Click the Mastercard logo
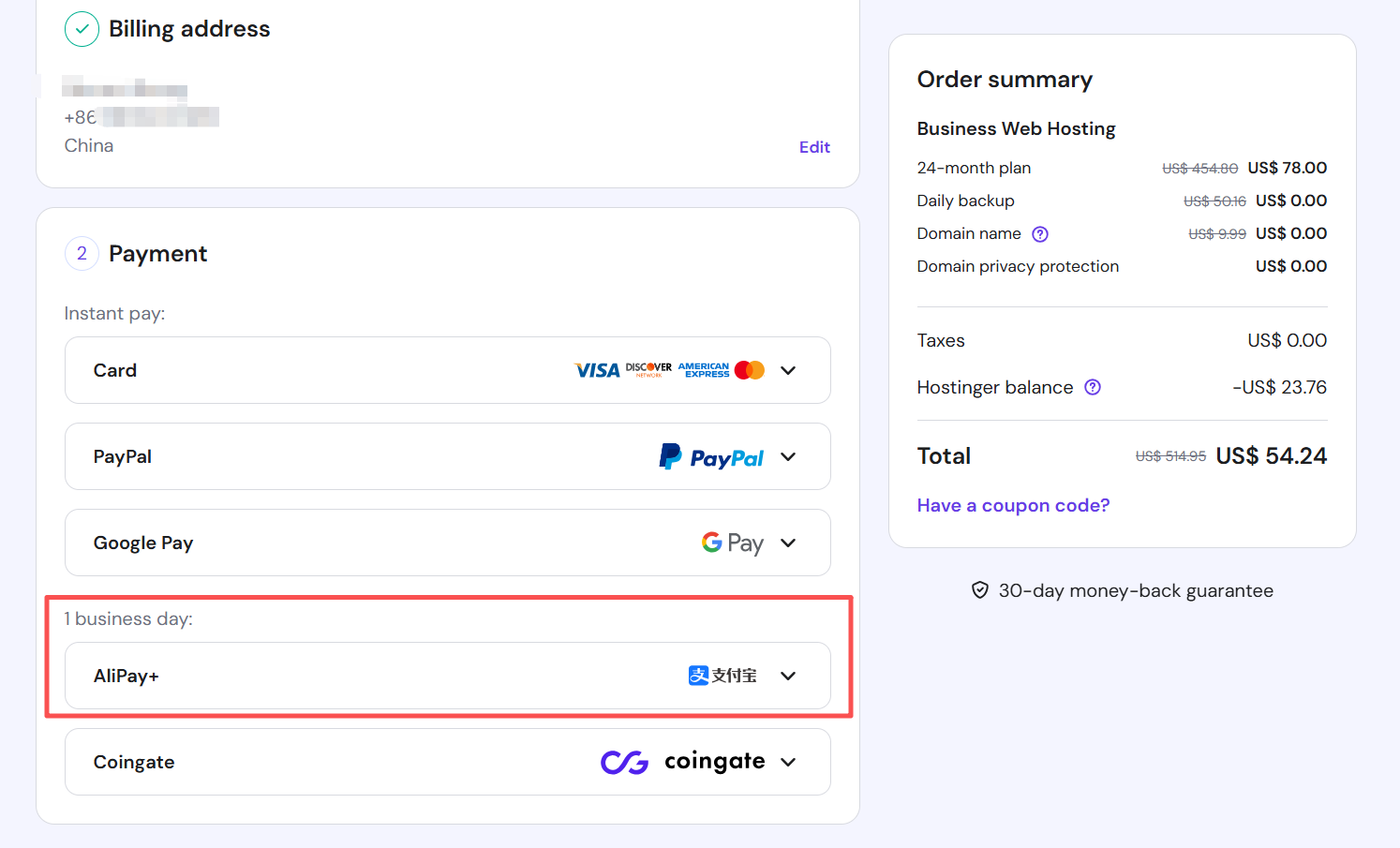The height and width of the screenshot is (848, 1400). tap(750, 370)
